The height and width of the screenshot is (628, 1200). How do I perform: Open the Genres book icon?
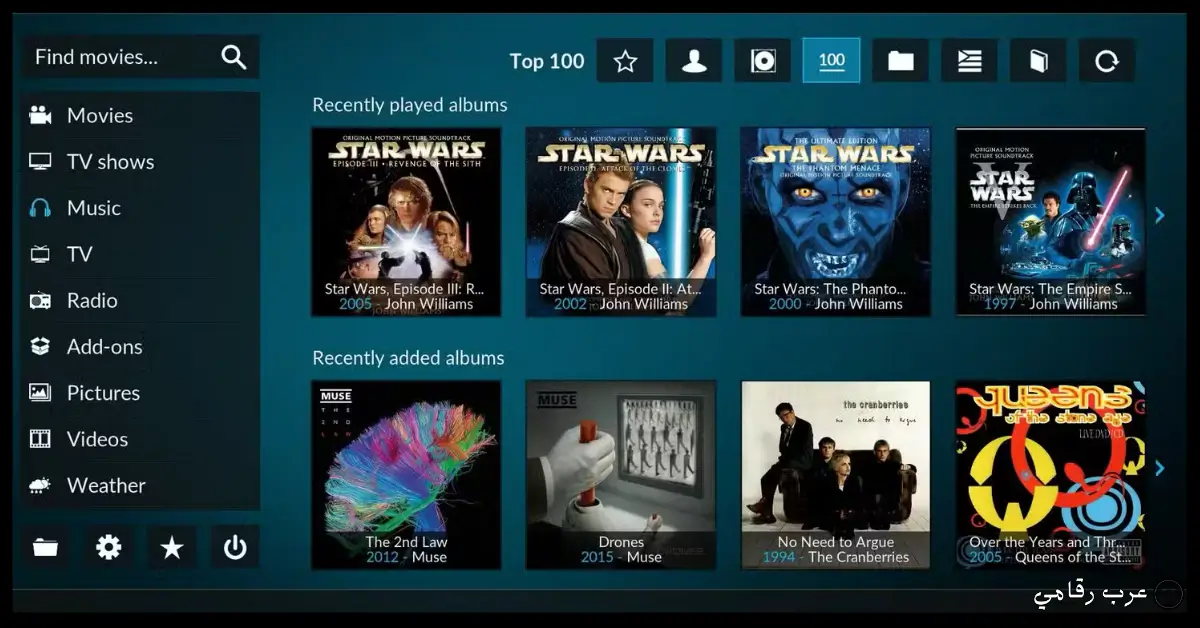pos(1037,60)
